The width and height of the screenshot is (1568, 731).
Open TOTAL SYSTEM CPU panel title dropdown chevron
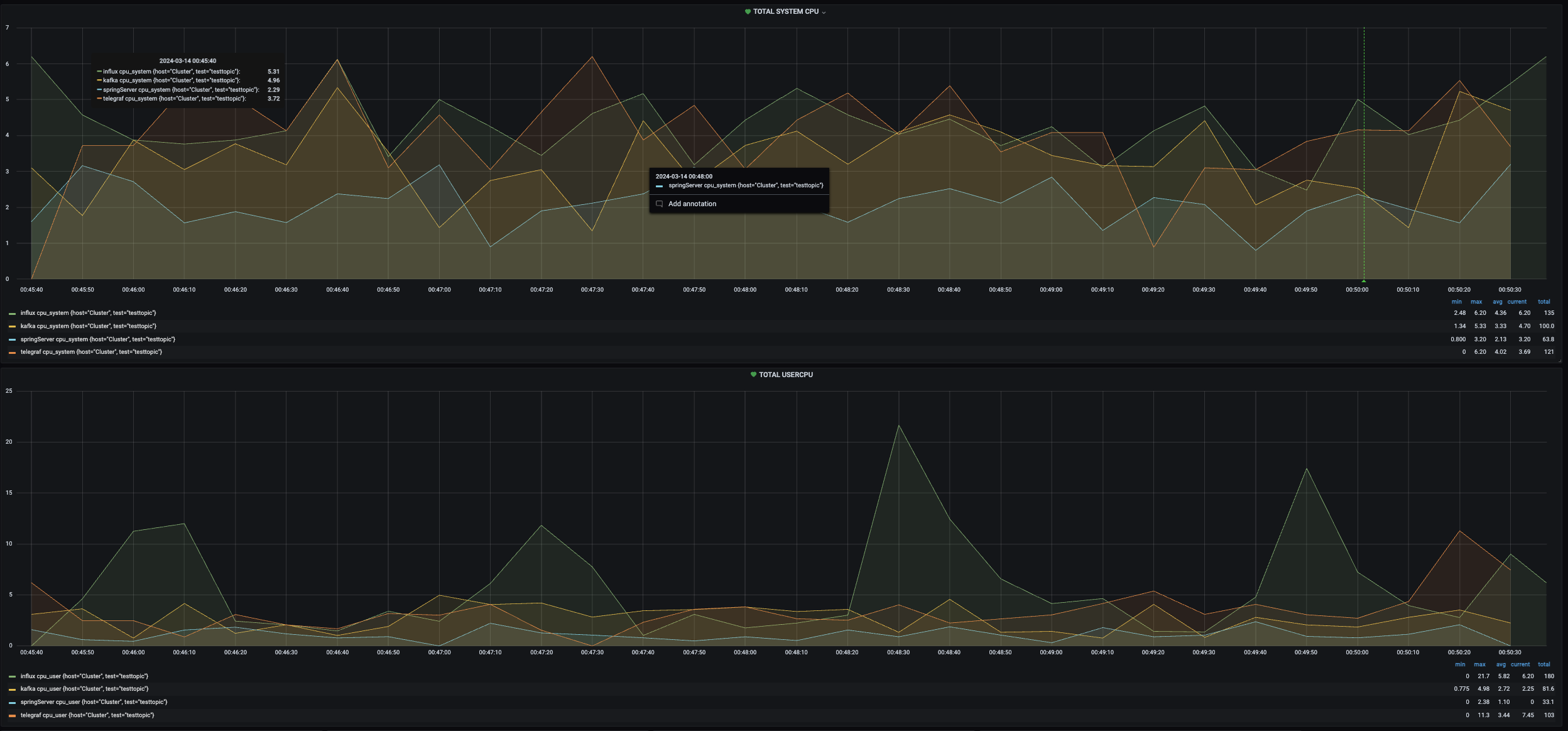[824, 13]
